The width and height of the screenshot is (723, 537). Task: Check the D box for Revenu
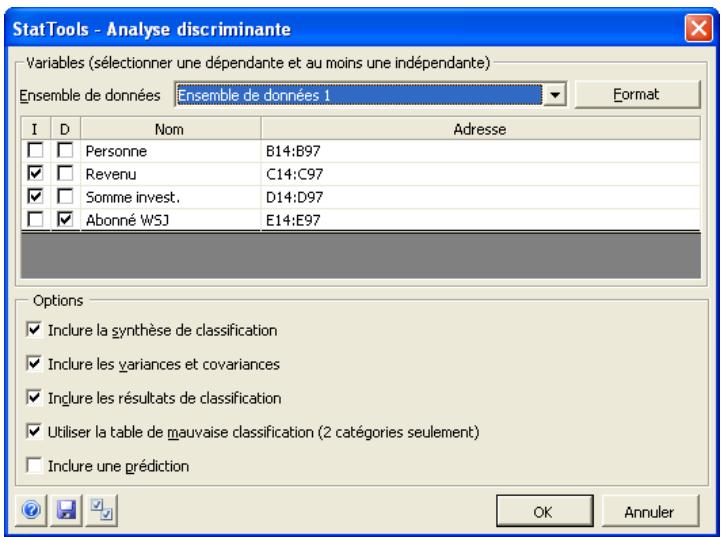tap(65, 173)
